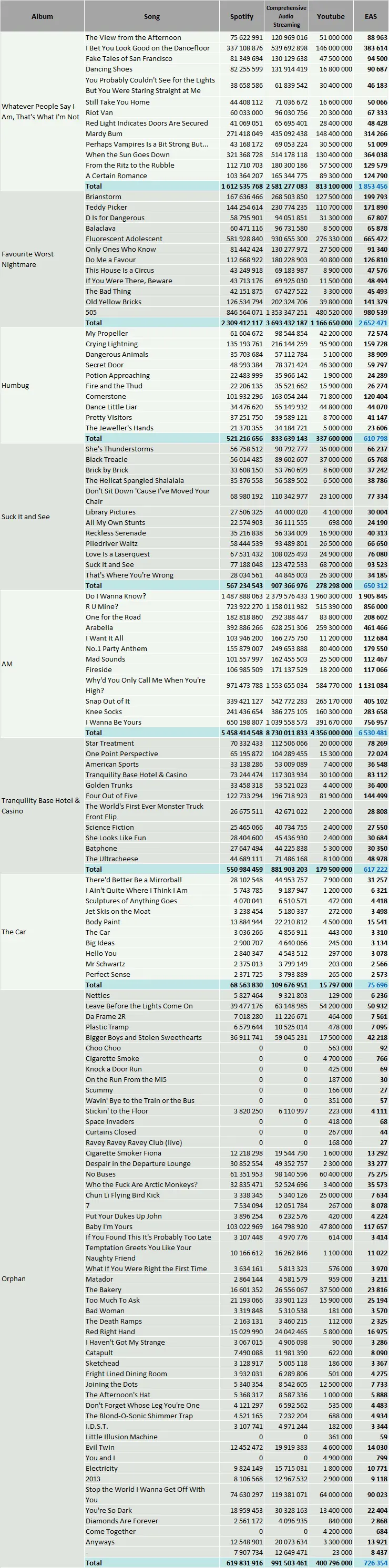Viewport: 389px width, 1568px height.
Task: Click the Album column header
Action: 42,16
